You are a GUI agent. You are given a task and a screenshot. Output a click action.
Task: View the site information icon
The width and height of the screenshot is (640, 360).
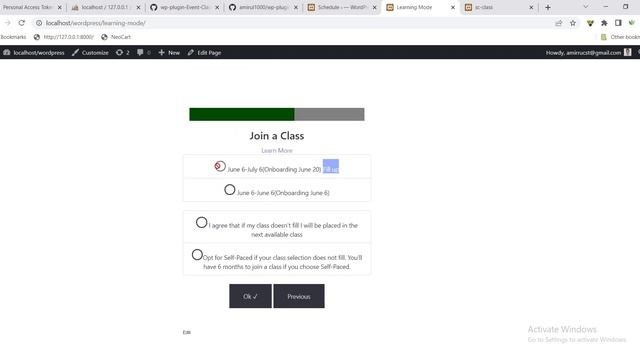[39, 23]
